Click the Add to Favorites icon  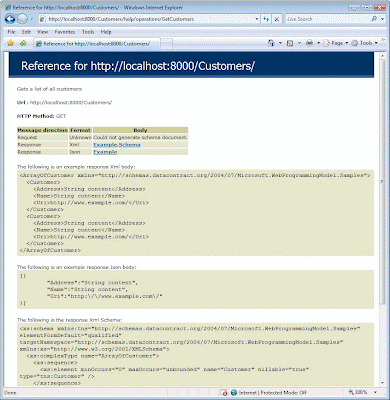tap(23, 43)
